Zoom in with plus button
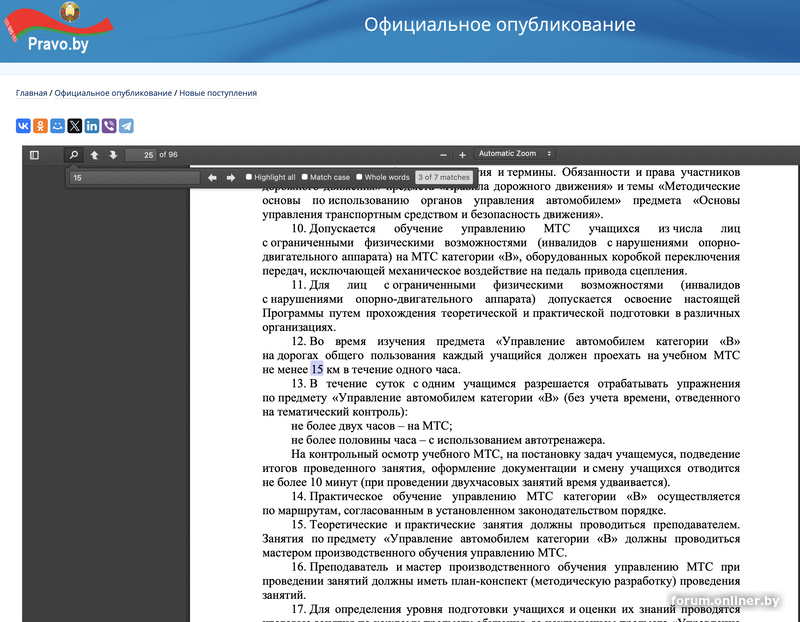Screen dimensions: 800x622 click(462, 155)
